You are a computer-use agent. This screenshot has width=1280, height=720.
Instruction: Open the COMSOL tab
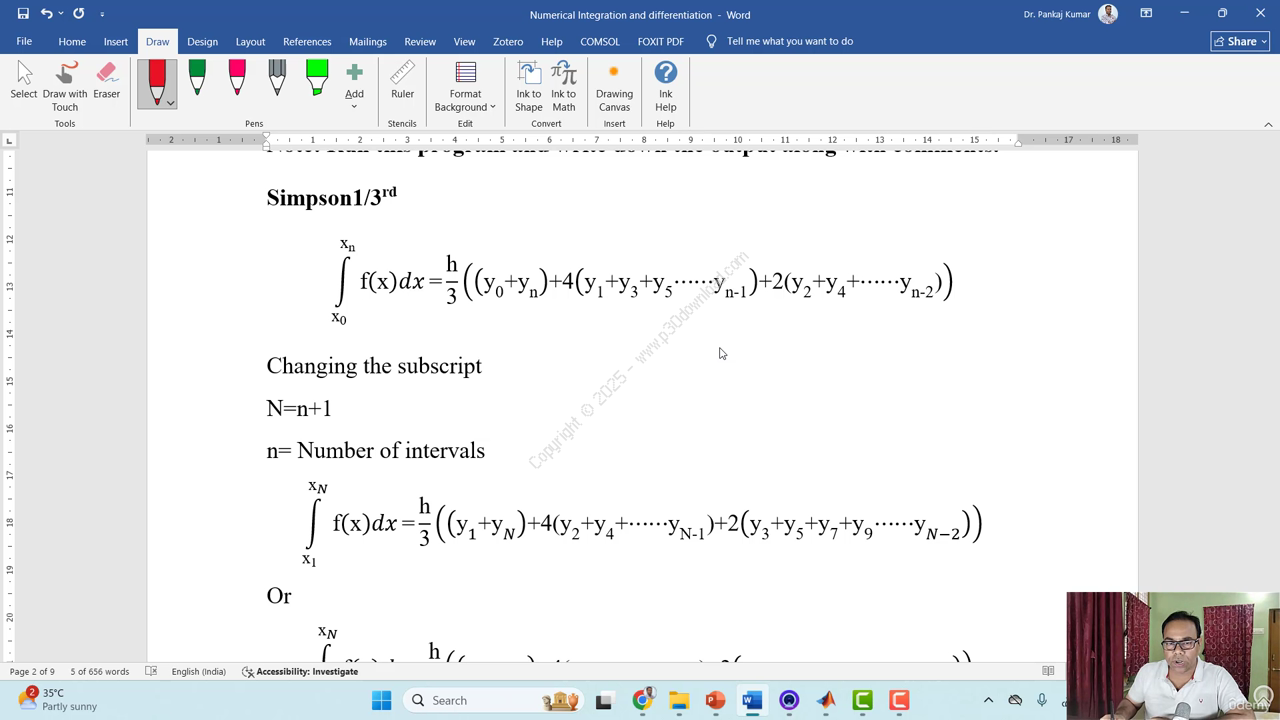click(600, 41)
